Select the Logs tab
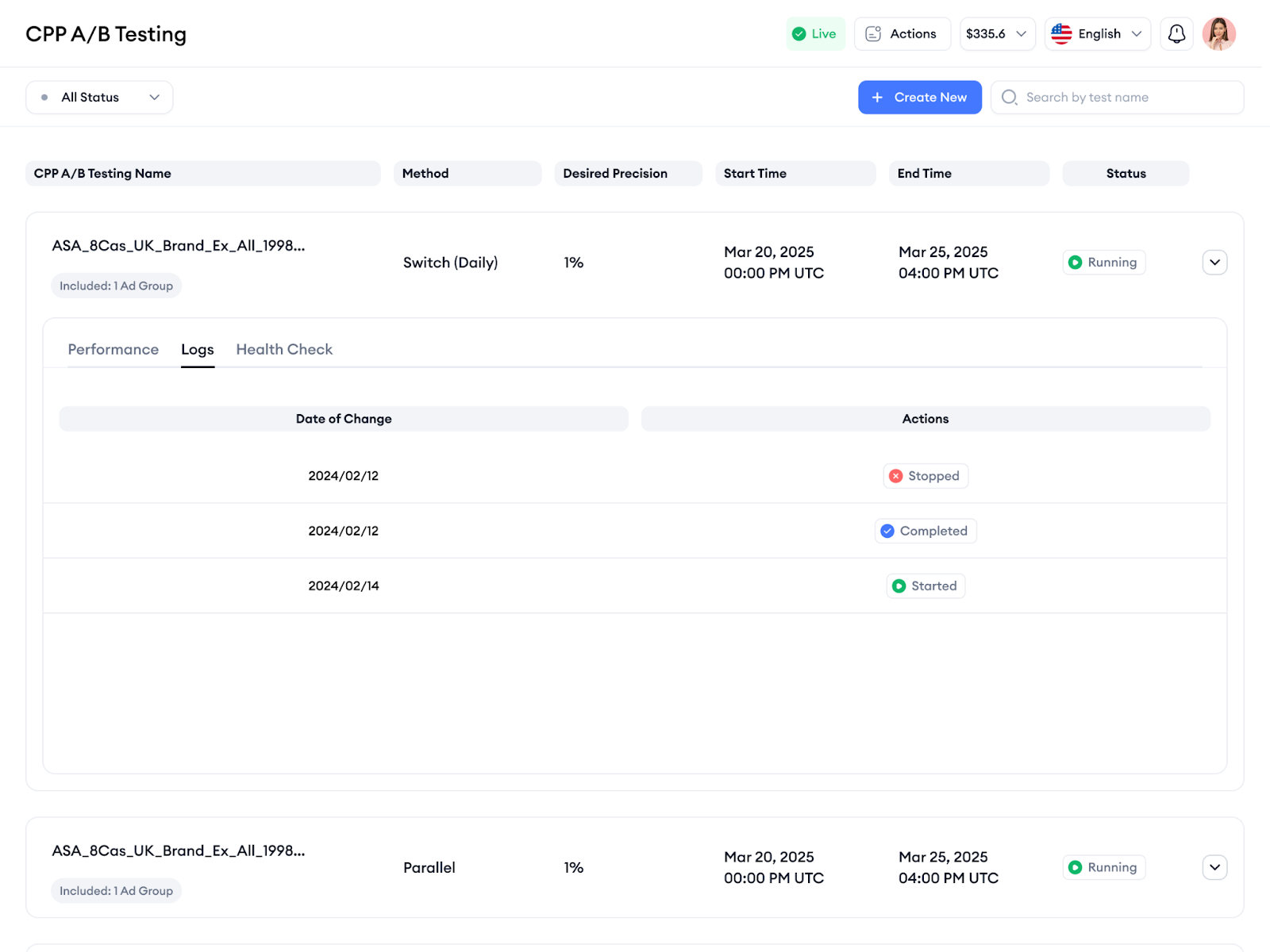The image size is (1270, 952). point(198,350)
